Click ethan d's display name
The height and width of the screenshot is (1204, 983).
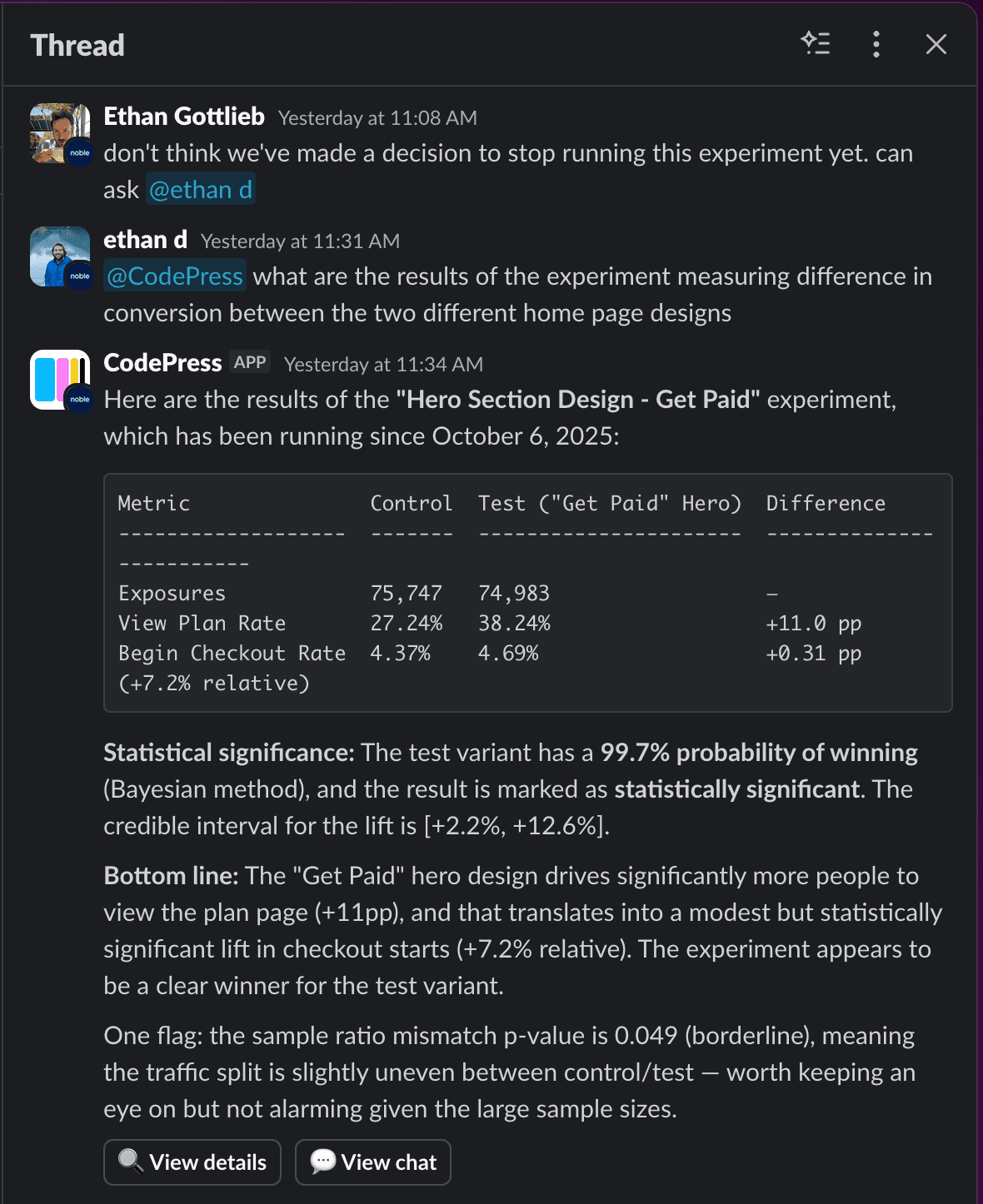(x=145, y=240)
